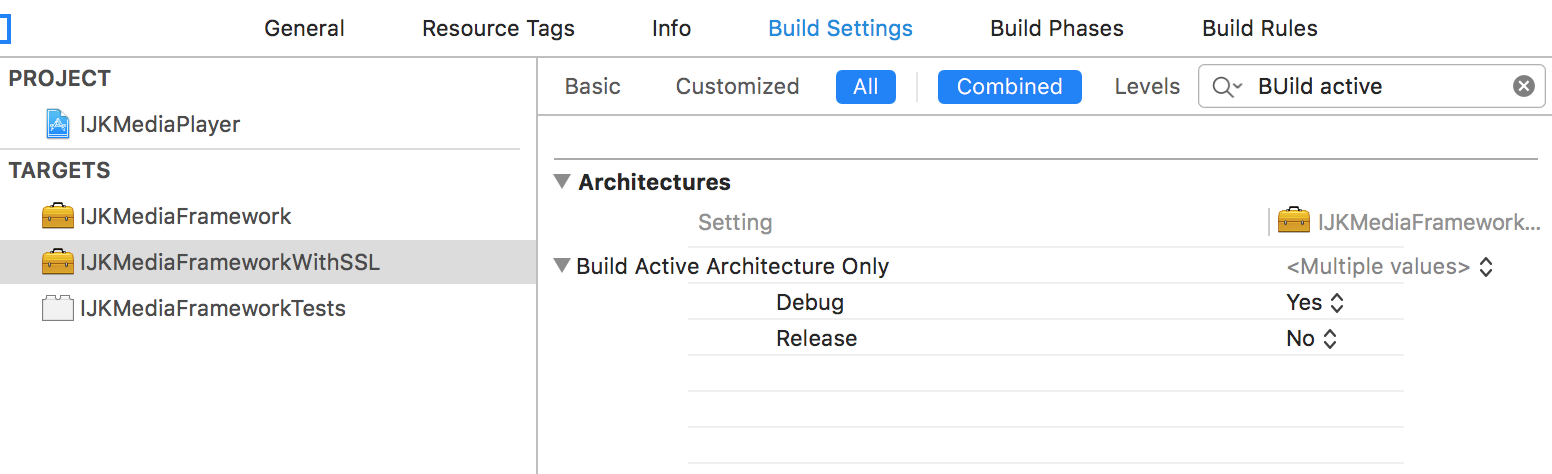Viewport: 1552px width, 474px height.
Task: Show Customized build settings
Action: tap(737, 87)
